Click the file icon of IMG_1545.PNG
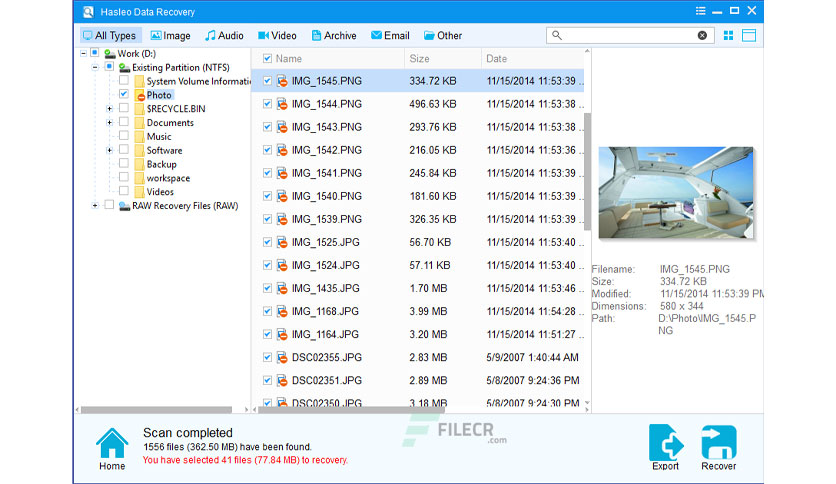 282,81
